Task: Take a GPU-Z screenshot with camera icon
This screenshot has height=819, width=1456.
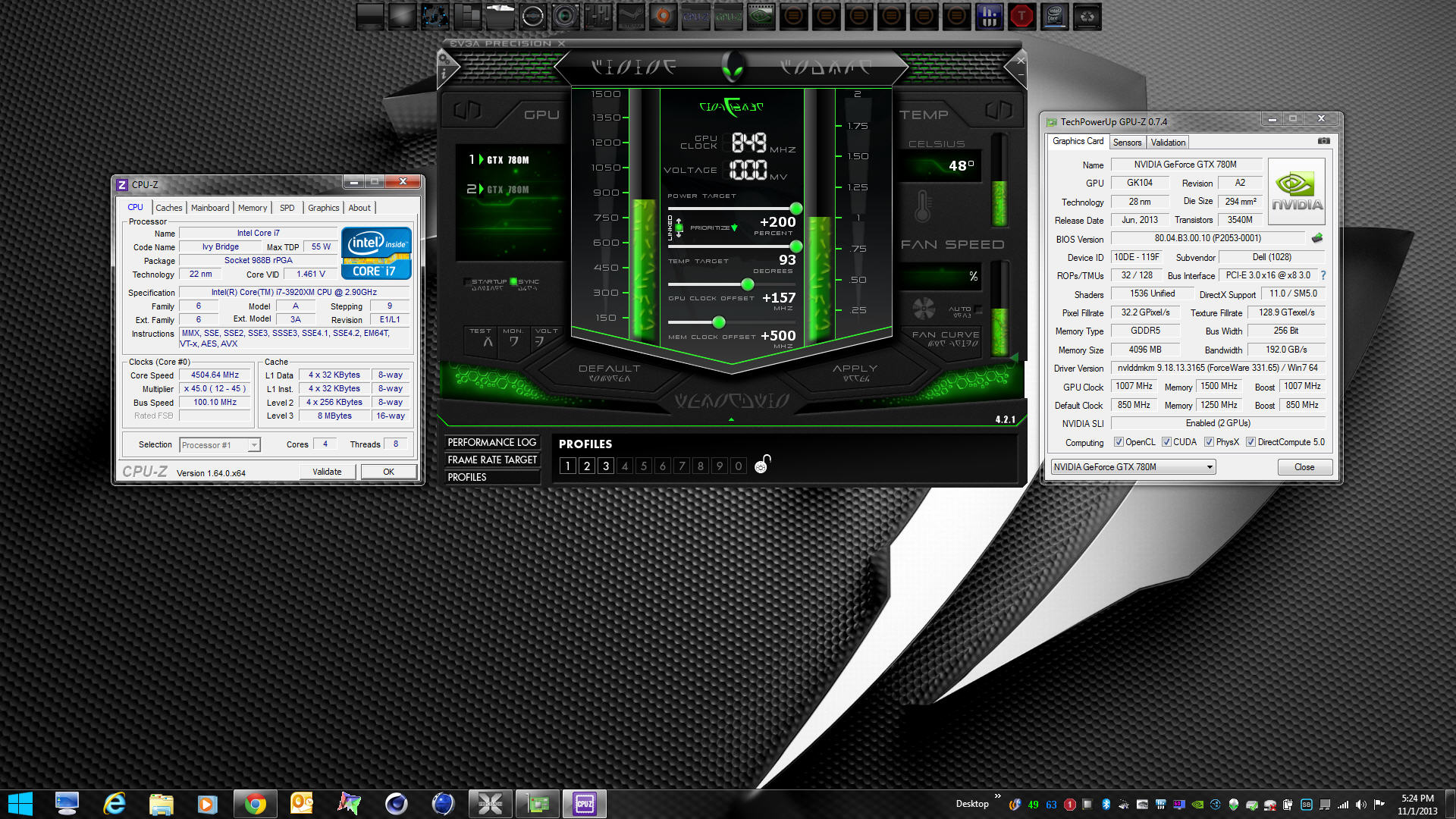Action: (1323, 141)
